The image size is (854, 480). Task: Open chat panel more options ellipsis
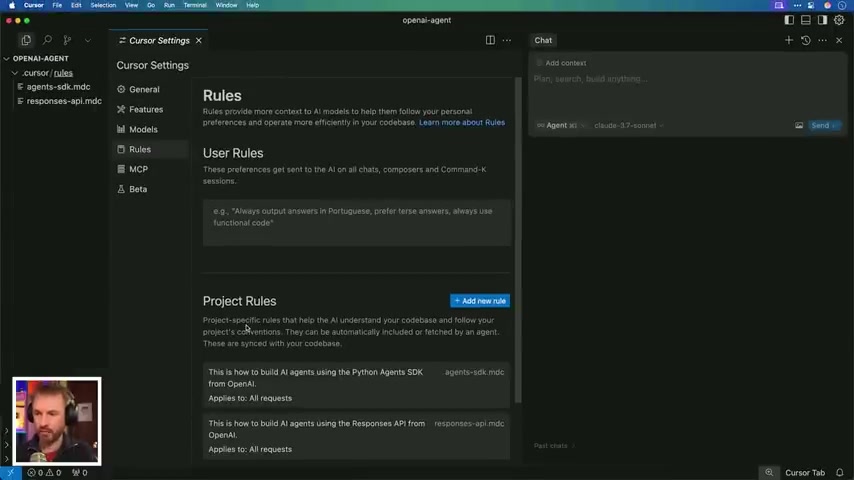[822, 40]
